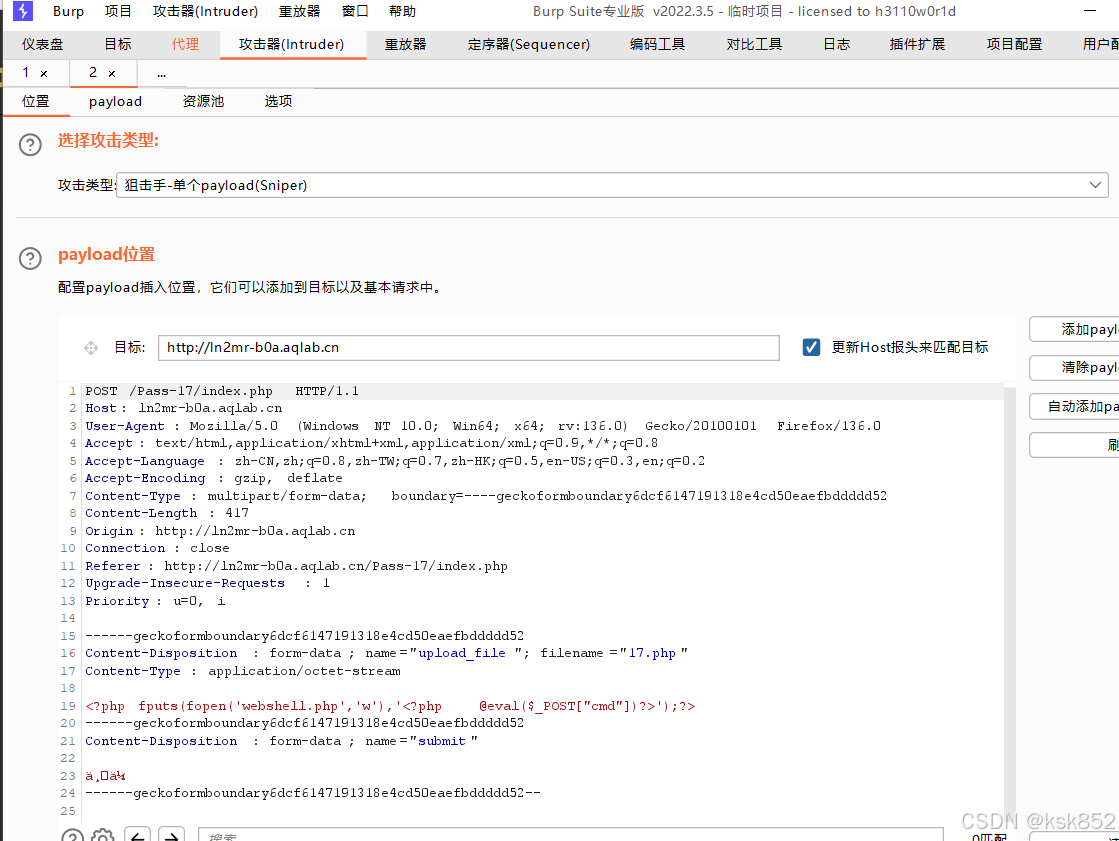Switch to the 目标 tab
Screen dimensions: 1119x841
coord(118,44)
